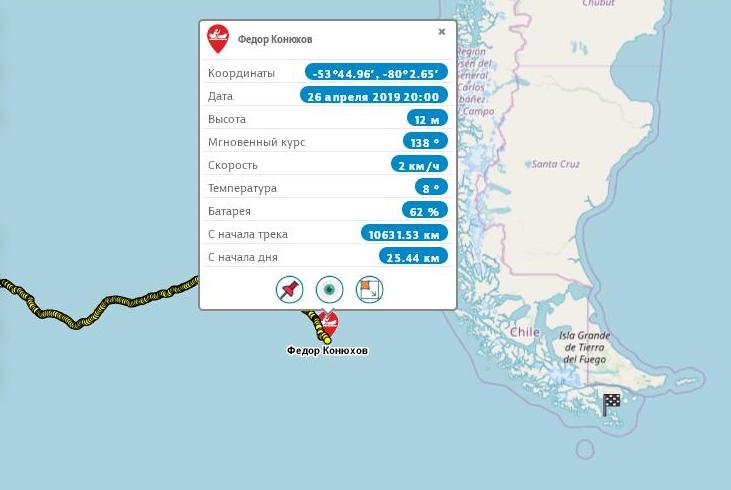Click the 12 м altitude badge
Viewport: 731px width, 490px height.
coord(427,118)
